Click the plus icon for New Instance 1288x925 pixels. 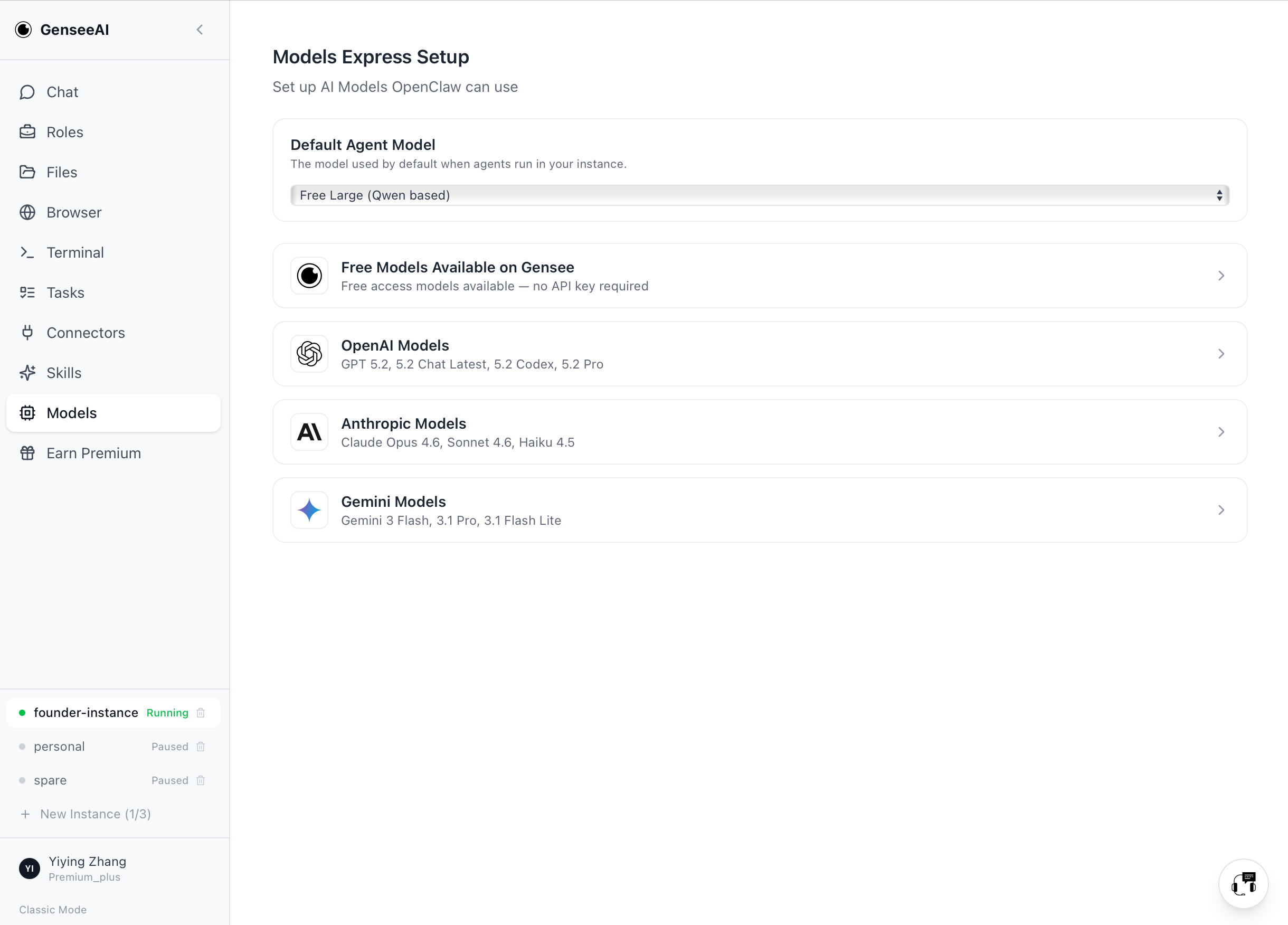[x=25, y=814]
